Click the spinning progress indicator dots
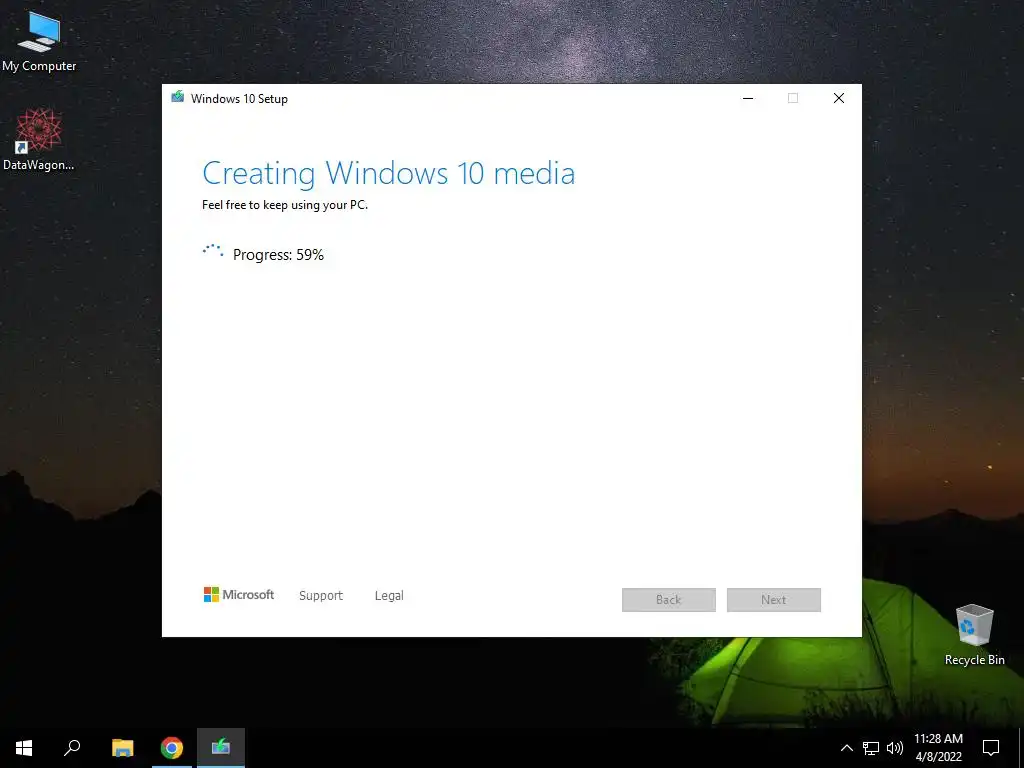1024x768 pixels. [213, 251]
